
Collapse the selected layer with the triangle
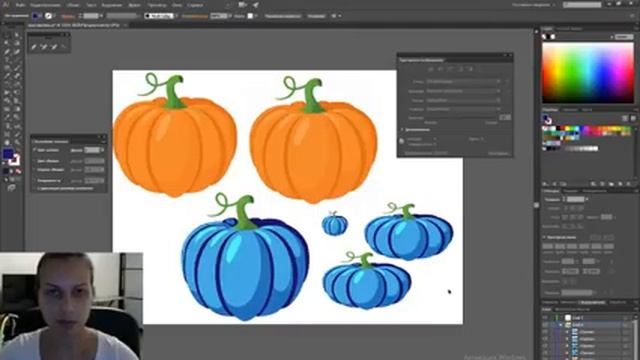click(560, 325)
